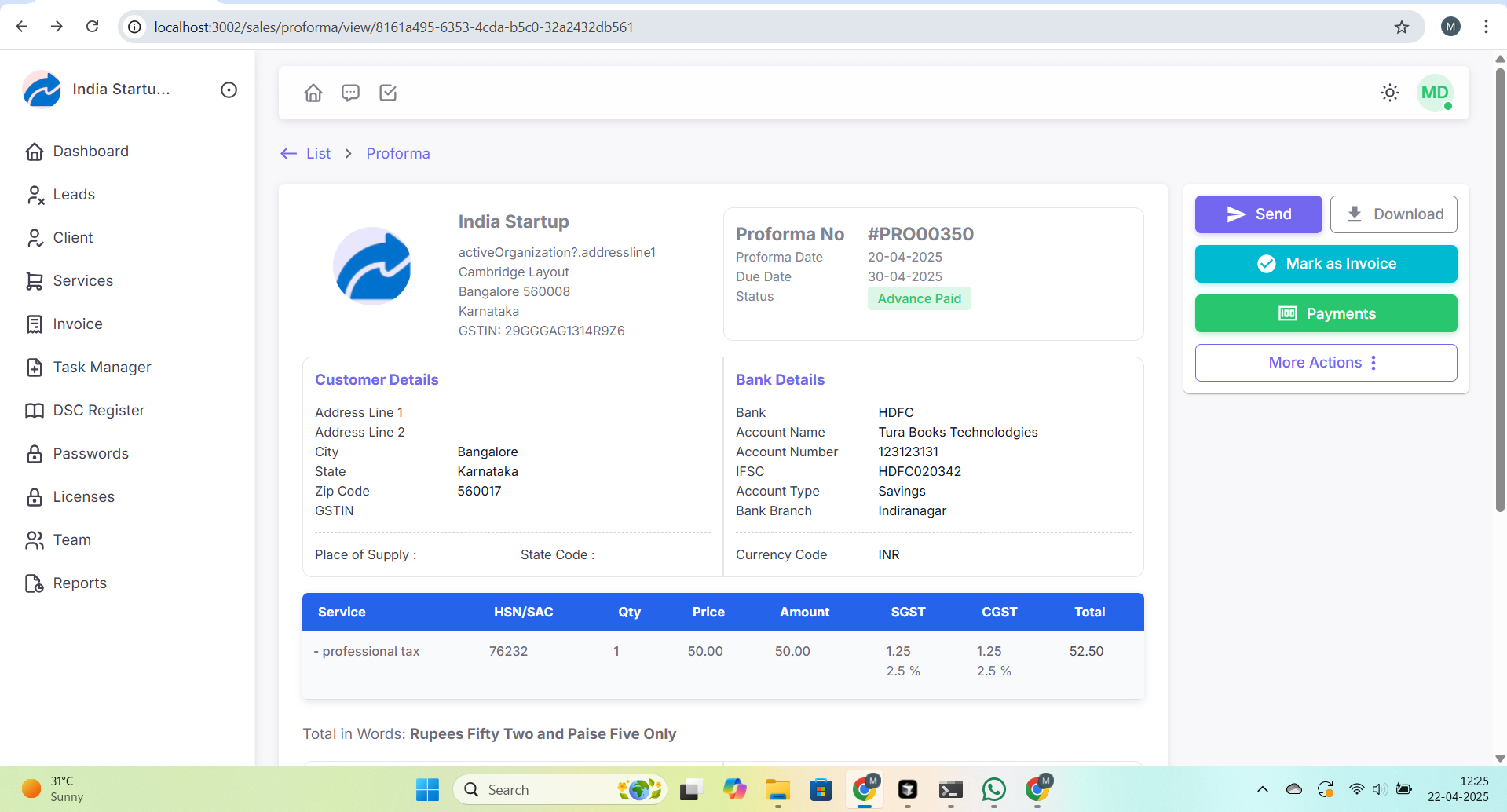1507x812 pixels.
Task: Click the Send button
Action: [x=1258, y=214]
